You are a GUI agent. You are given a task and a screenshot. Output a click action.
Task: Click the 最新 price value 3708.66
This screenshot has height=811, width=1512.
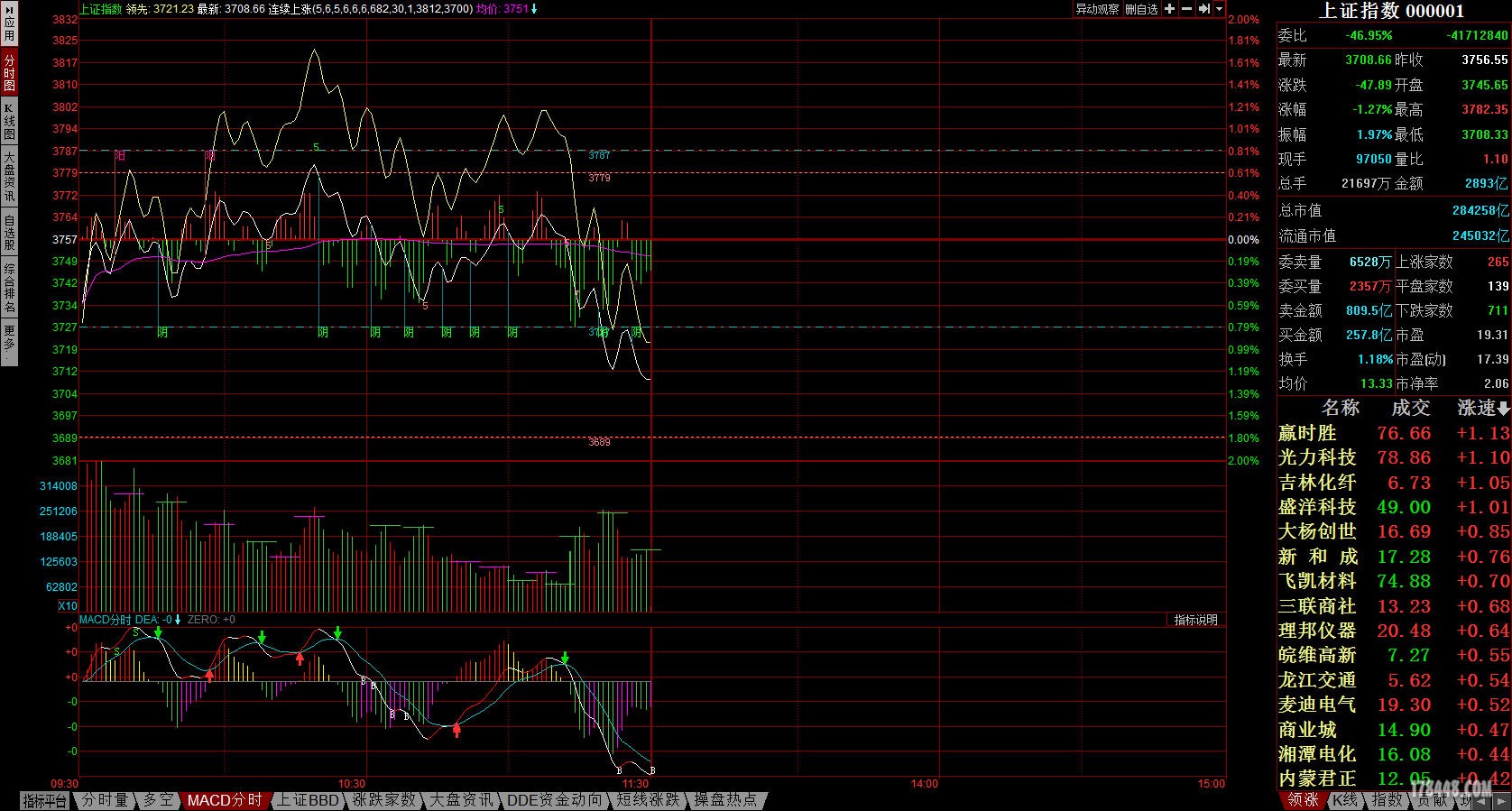(x=1368, y=60)
